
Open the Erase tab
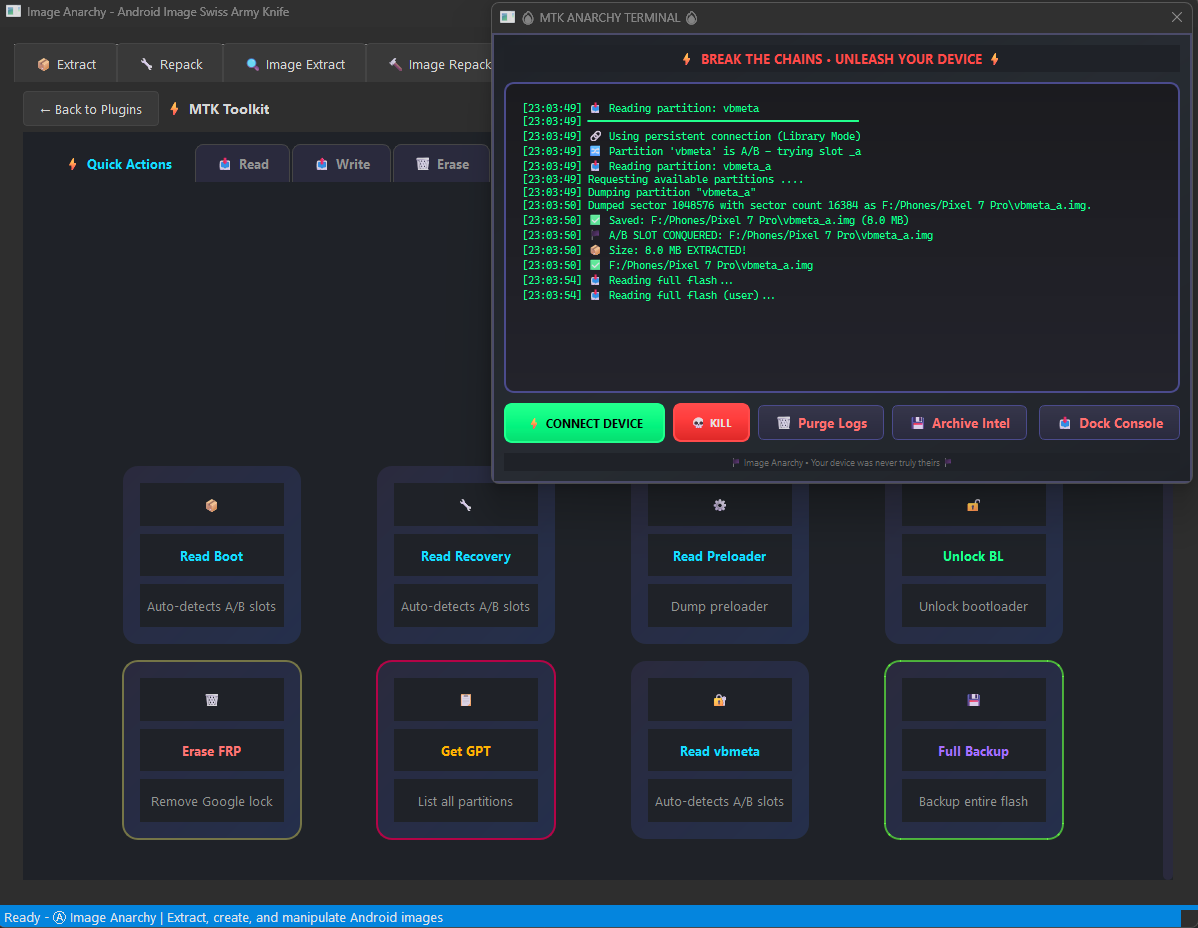coord(441,163)
